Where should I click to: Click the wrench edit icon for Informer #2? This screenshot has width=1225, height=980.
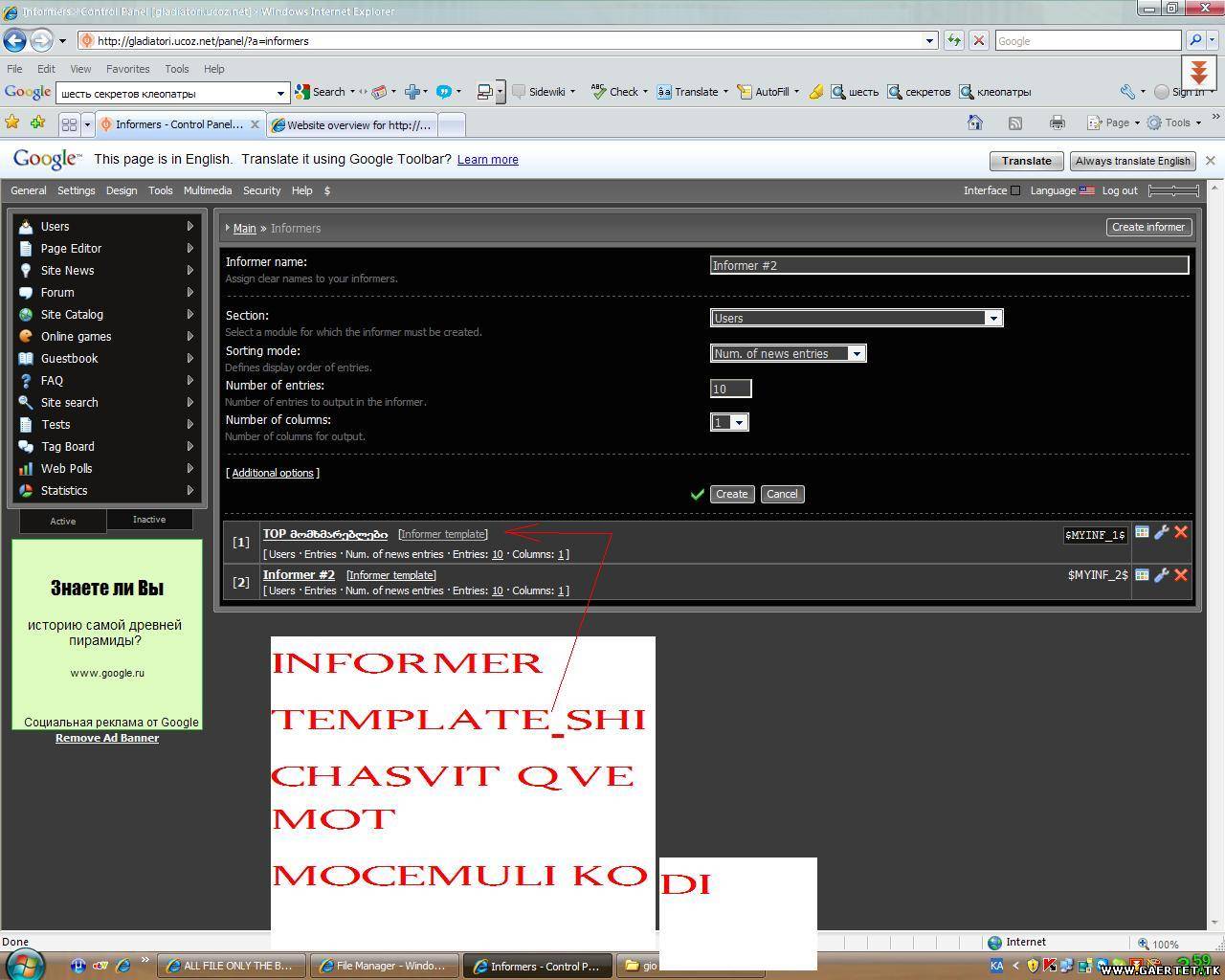click(1161, 574)
